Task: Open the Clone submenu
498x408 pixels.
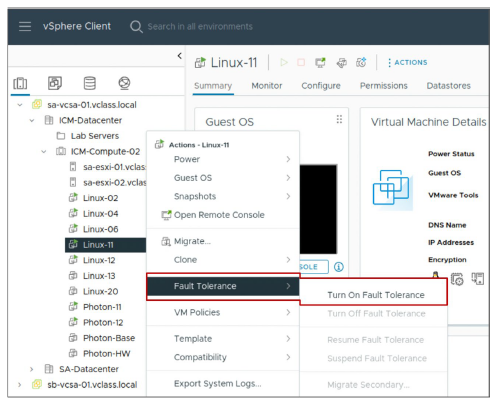Action: pyautogui.click(x=223, y=260)
